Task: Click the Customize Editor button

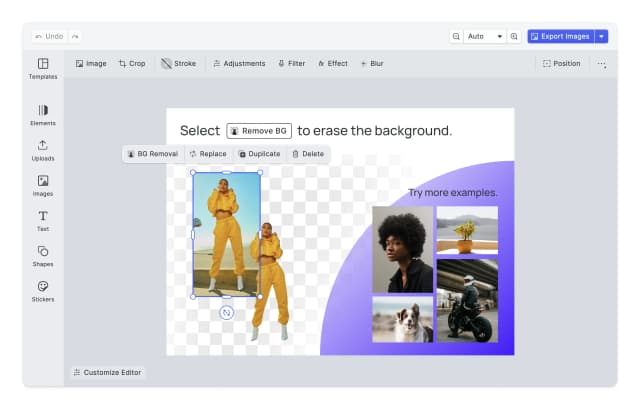Action: pyautogui.click(x=108, y=372)
